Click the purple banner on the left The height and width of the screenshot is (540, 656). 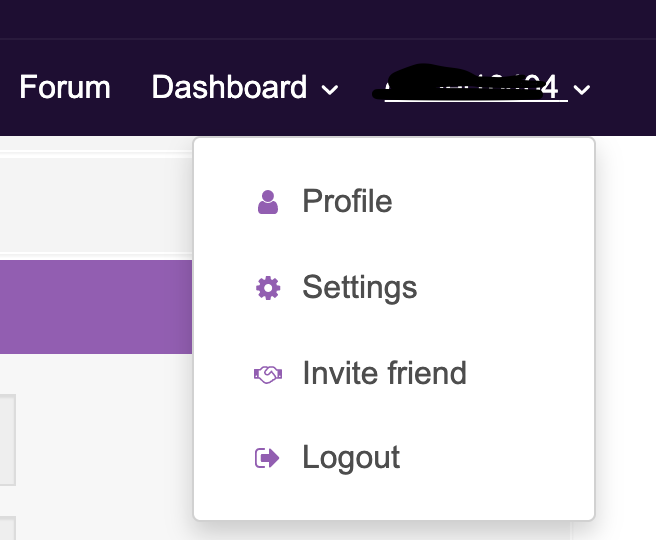pyautogui.click(x=95, y=306)
